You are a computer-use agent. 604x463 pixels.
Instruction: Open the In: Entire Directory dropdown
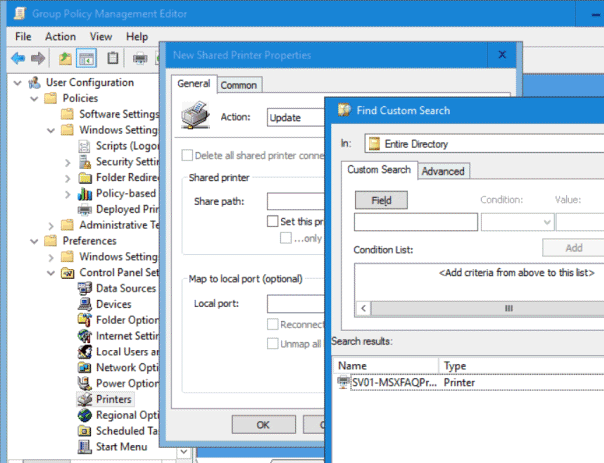(484, 144)
